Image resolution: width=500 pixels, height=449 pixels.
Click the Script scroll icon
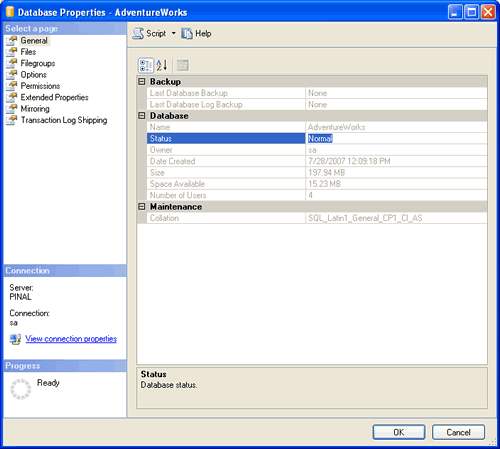pos(138,34)
